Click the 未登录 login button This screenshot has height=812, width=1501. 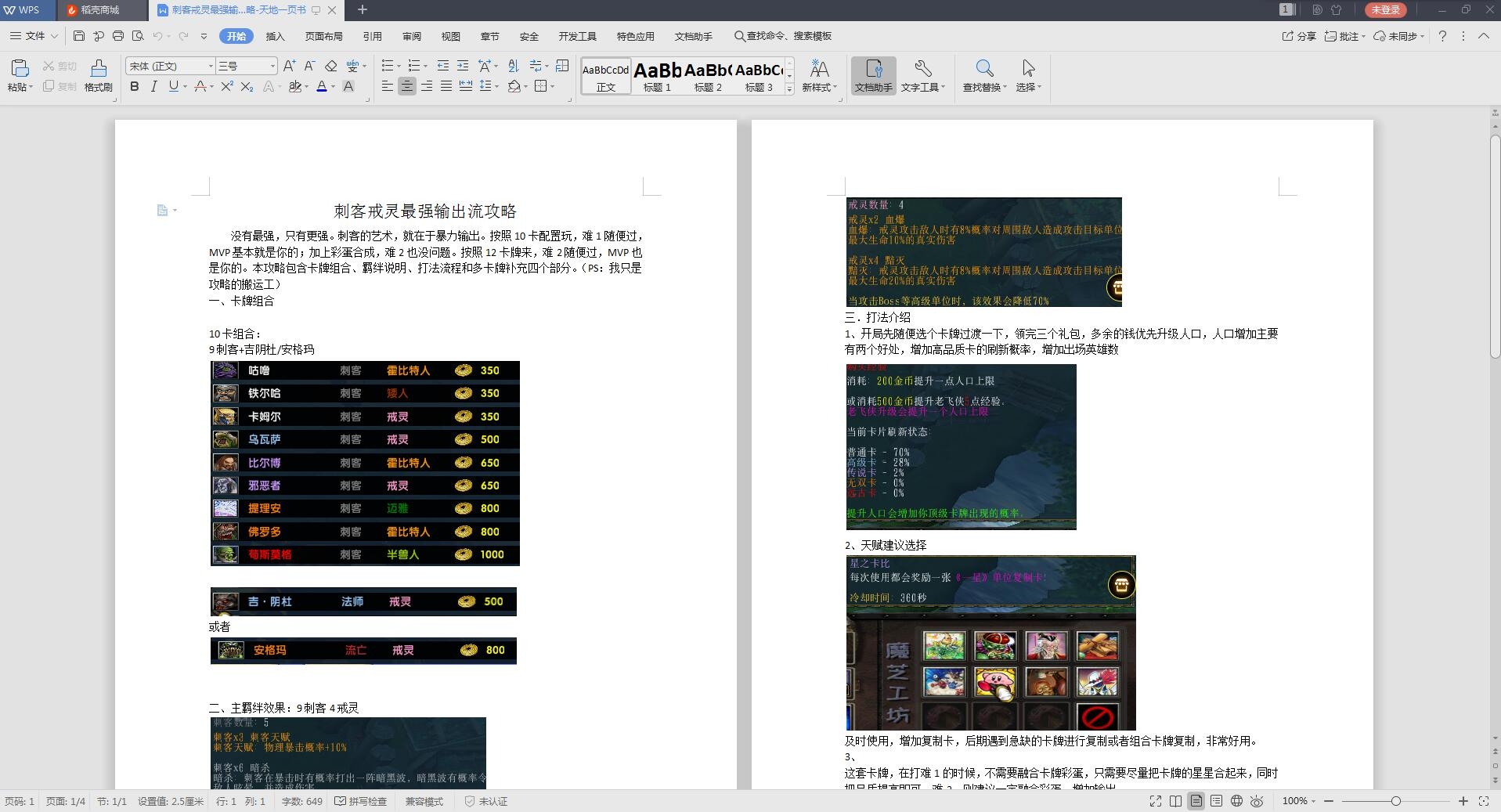pyautogui.click(x=1386, y=9)
